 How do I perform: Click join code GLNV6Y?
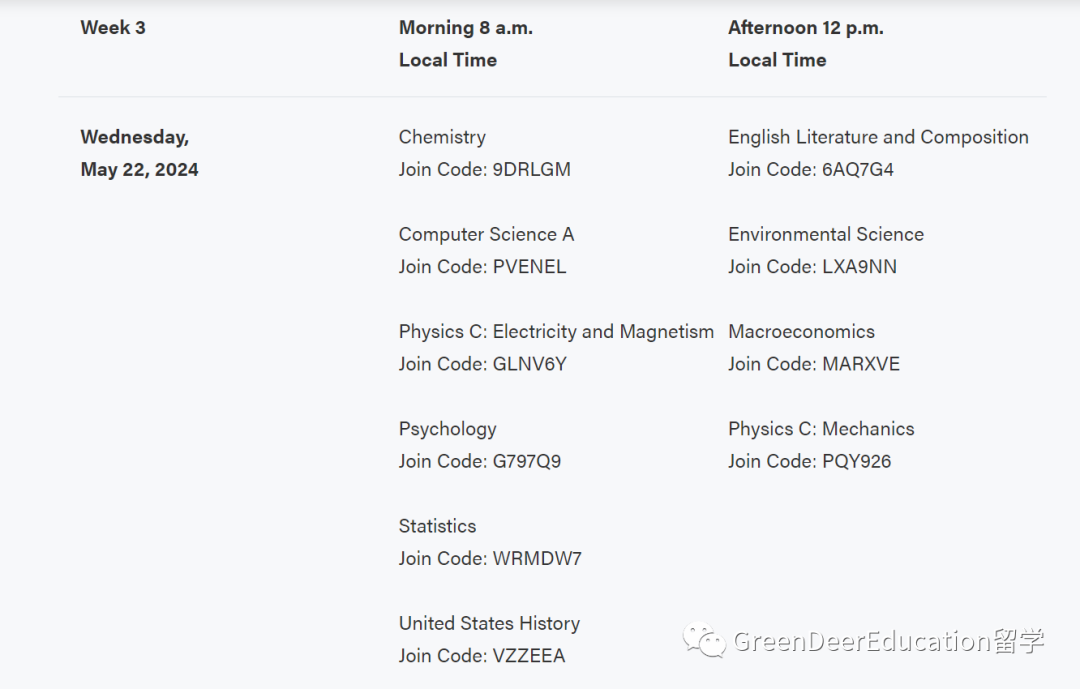pyautogui.click(x=482, y=364)
